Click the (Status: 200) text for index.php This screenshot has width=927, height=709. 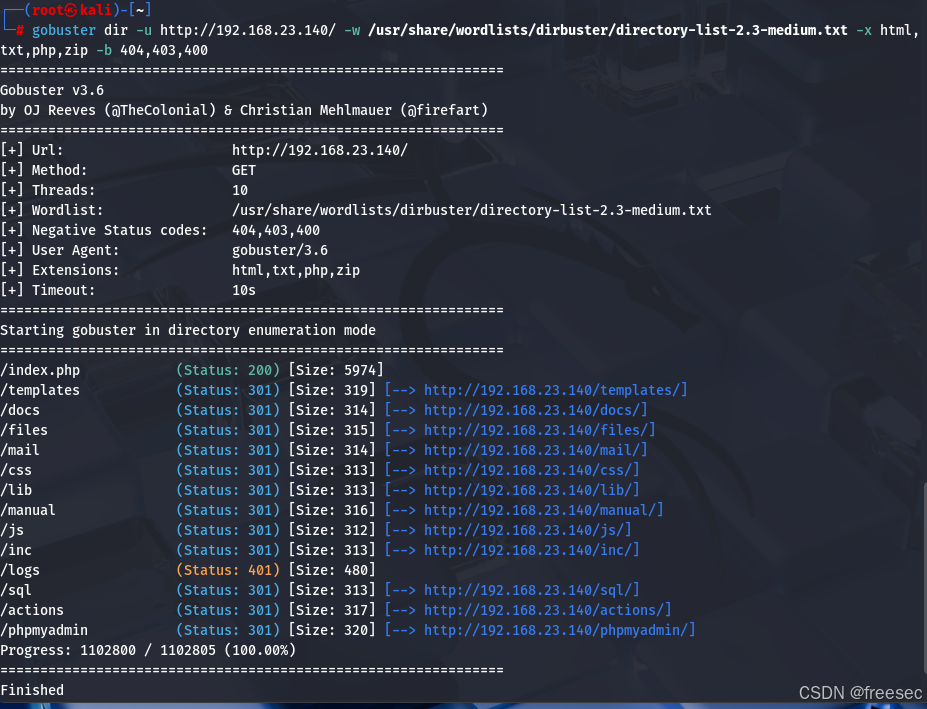(228, 370)
